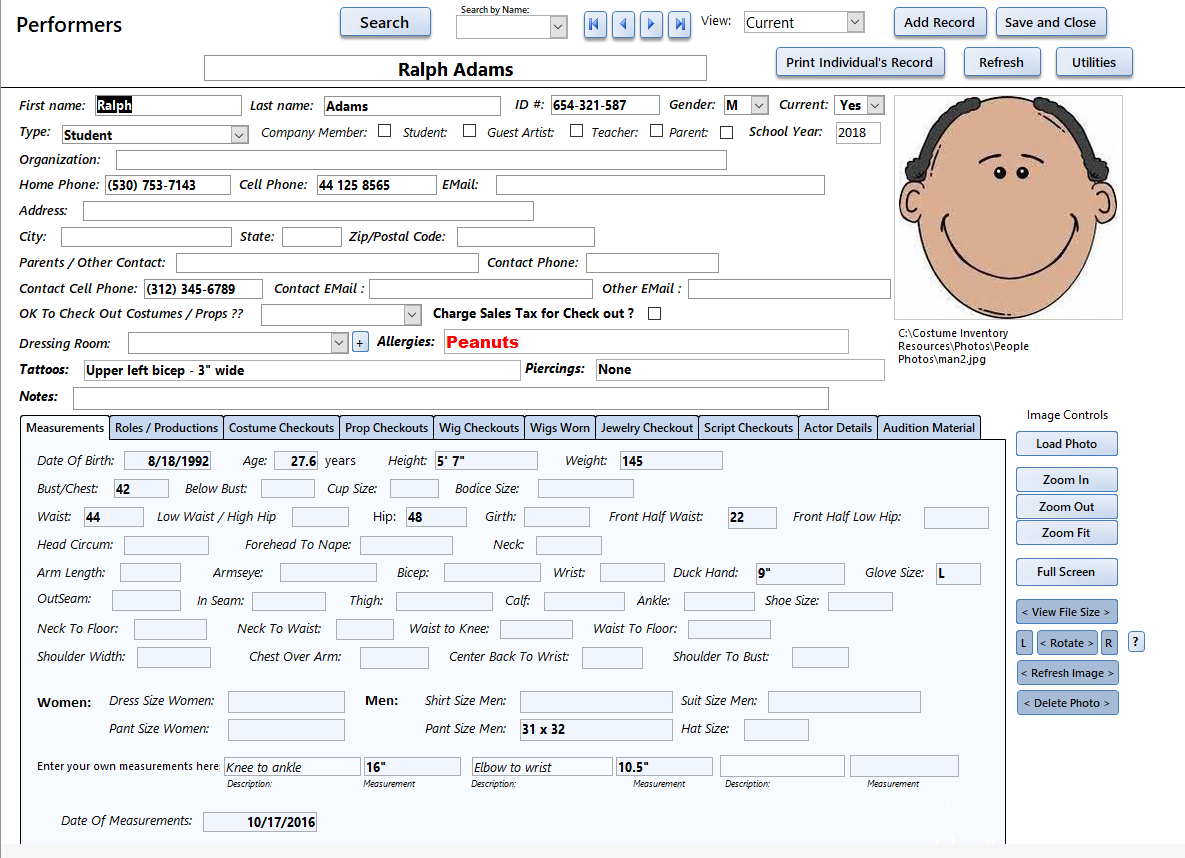This screenshot has height=858, width=1185.
Task: Go to the previous record
Action: point(623,24)
